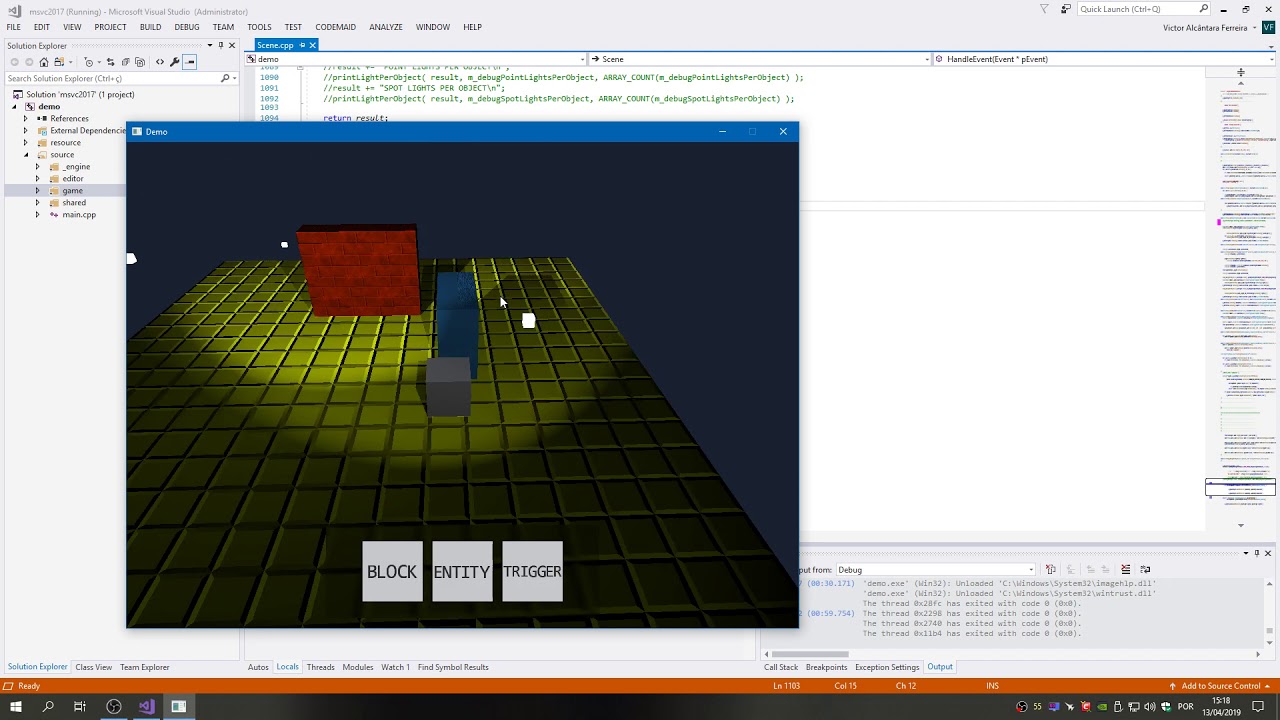Expand the References node

pyautogui.click(x=26, y=118)
